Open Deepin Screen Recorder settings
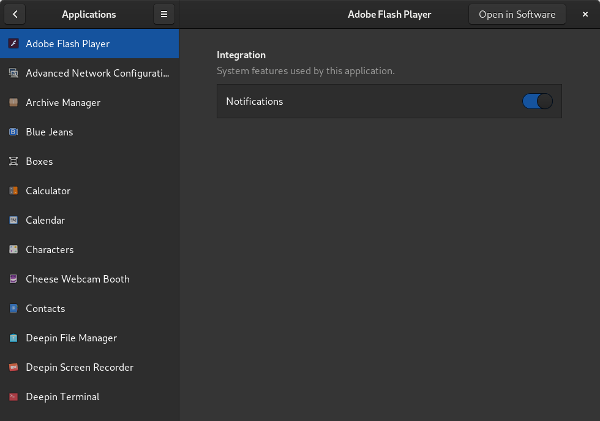This screenshot has width=600, height=421. click(90, 367)
